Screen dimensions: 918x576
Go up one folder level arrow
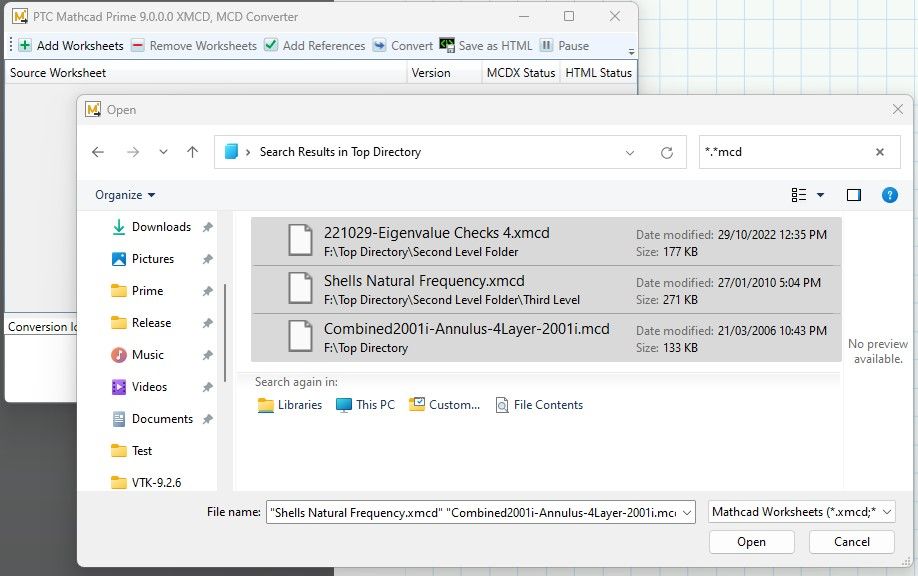click(x=193, y=152)
